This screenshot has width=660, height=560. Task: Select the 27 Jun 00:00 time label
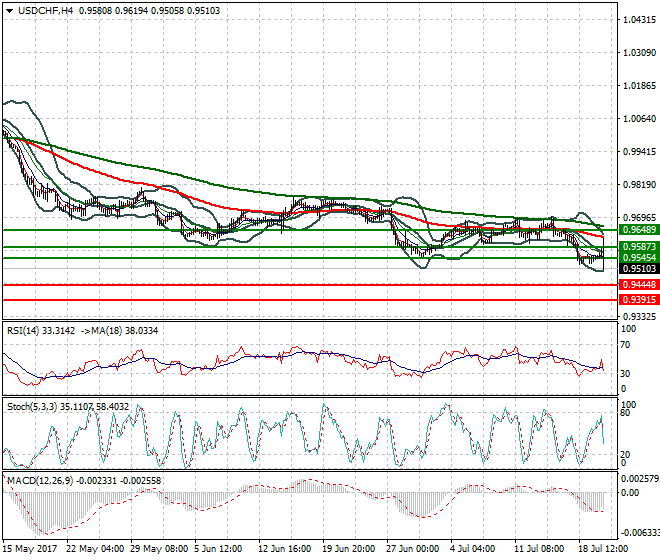pos(412,549)
